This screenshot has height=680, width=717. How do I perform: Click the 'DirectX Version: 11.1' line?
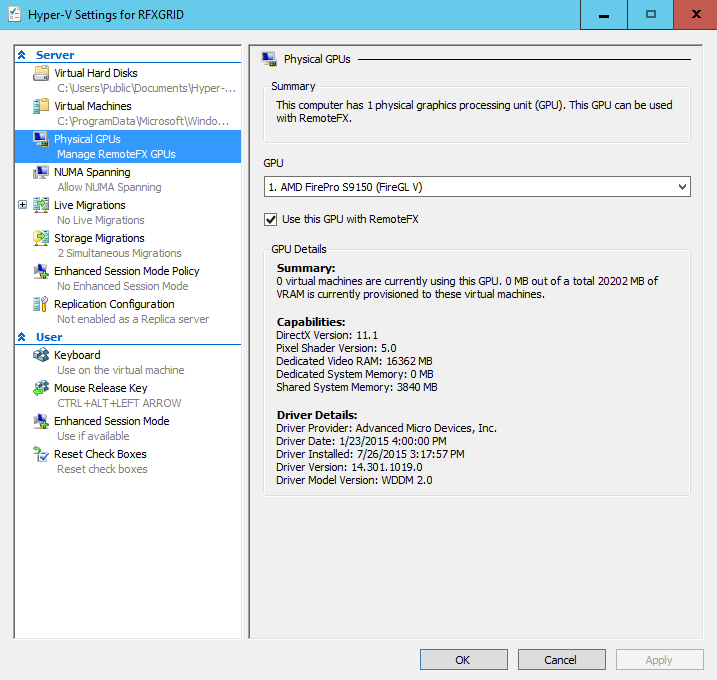(327, 335)
